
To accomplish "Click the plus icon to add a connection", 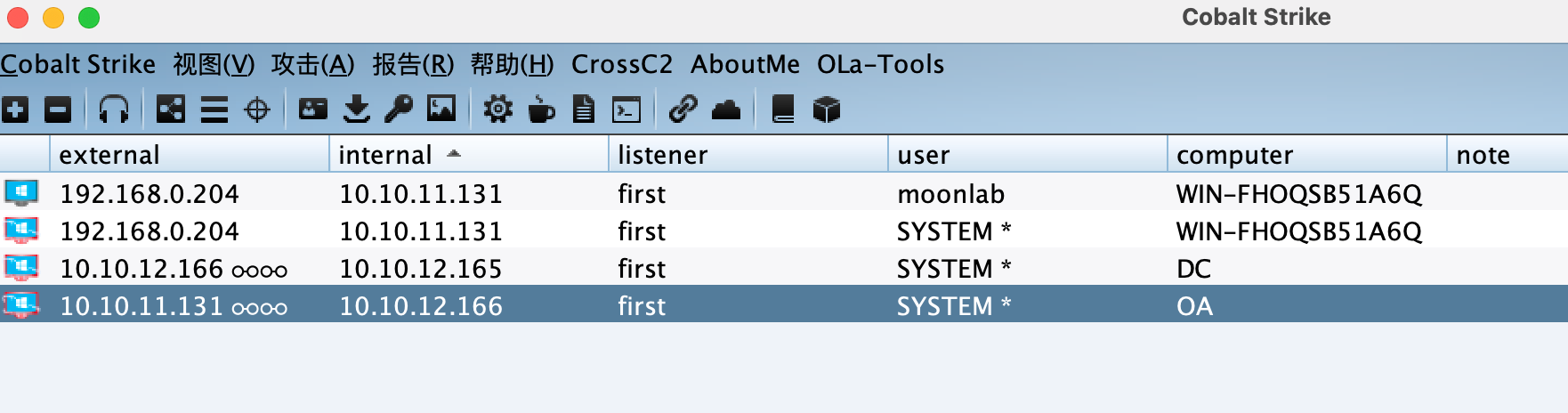I will click(x=15, y=109).
